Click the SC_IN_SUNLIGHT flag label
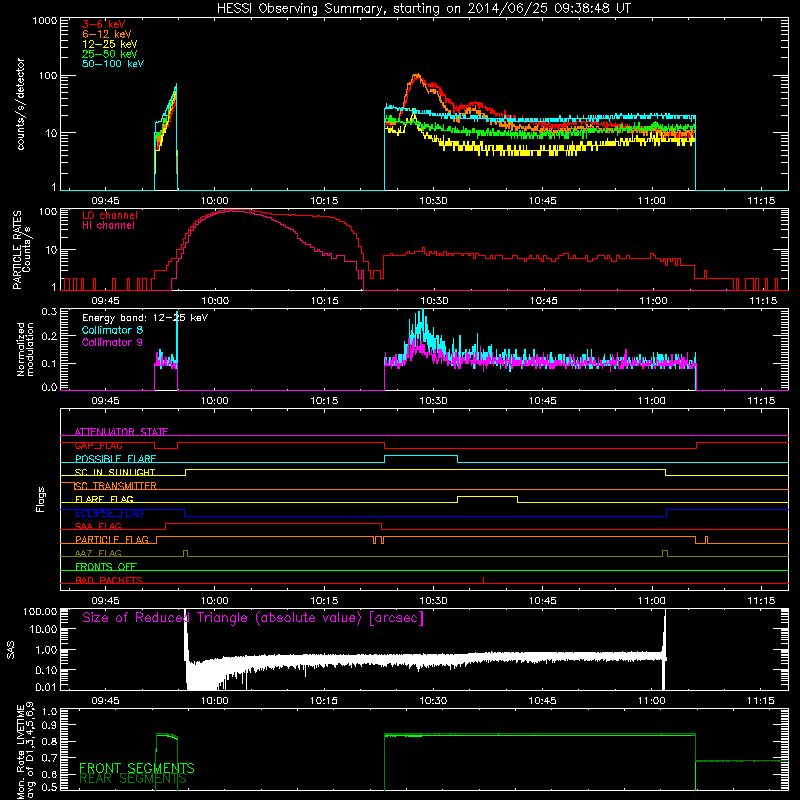Image resolution: width=800 pixels, height=800 pixels. [115, 472]
